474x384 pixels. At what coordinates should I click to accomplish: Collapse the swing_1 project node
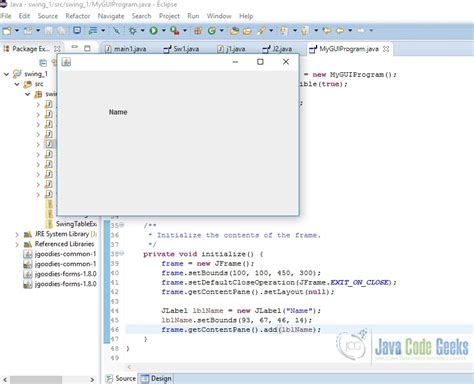coord(6,74)
